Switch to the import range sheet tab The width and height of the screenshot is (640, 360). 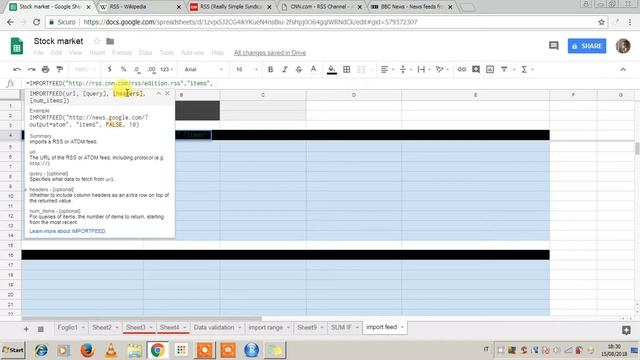point(269,327)
